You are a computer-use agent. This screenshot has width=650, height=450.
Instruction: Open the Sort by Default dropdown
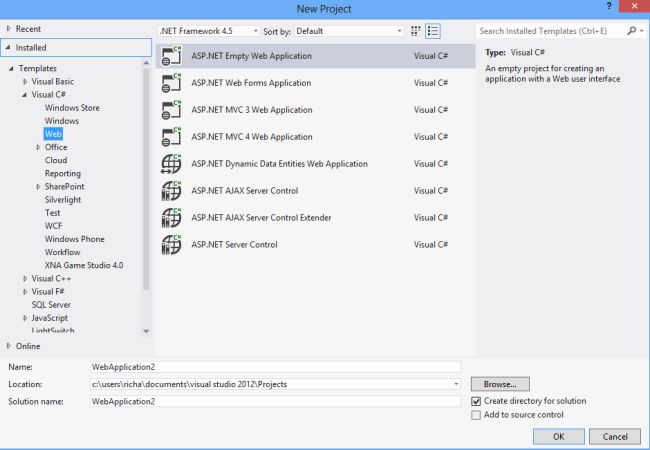pyautogui.click(x=399, y=31)
